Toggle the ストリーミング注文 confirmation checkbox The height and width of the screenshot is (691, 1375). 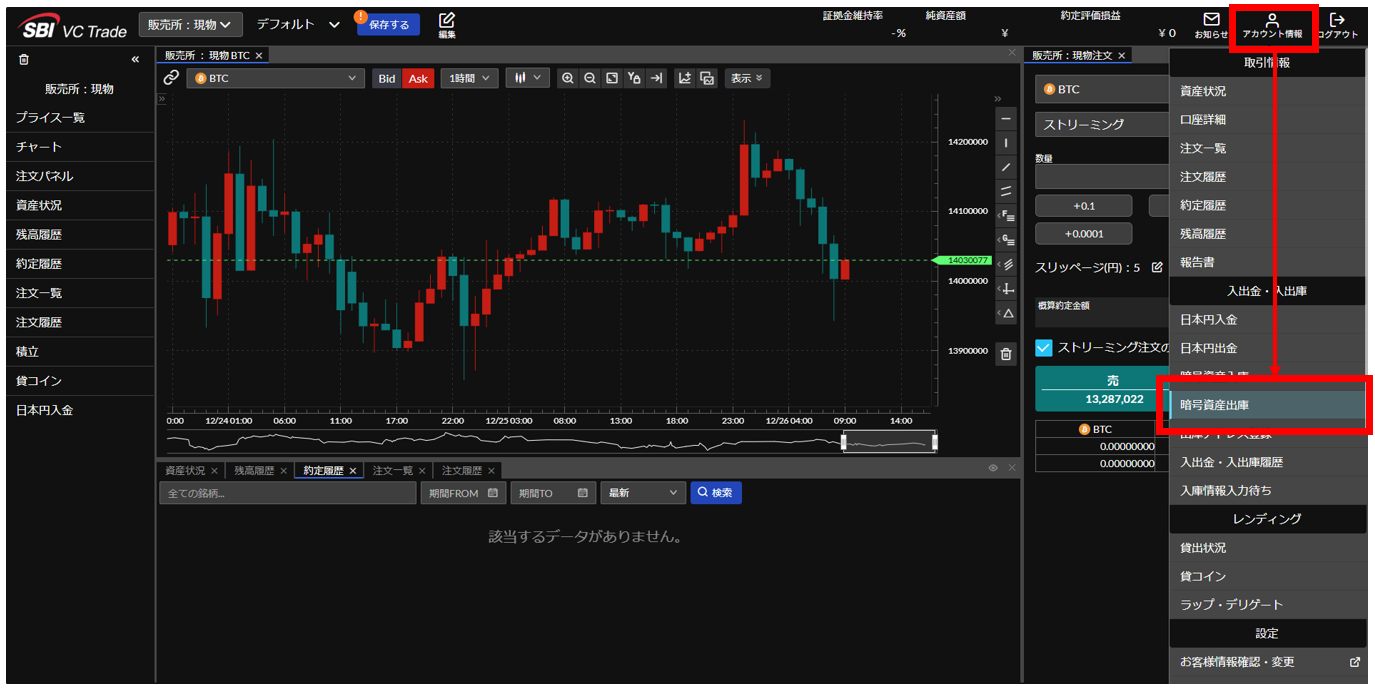coord(1044,348)
